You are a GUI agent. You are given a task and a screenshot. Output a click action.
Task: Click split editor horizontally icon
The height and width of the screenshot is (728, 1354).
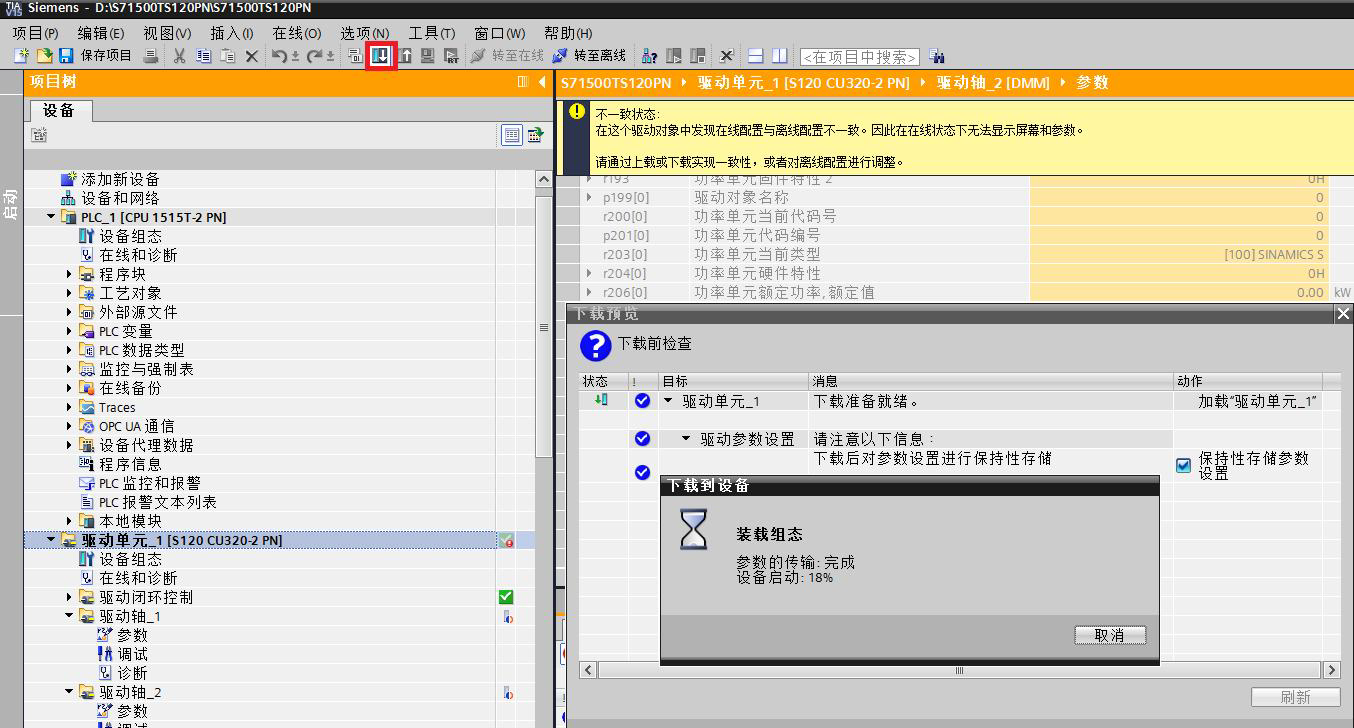(756, 56)
